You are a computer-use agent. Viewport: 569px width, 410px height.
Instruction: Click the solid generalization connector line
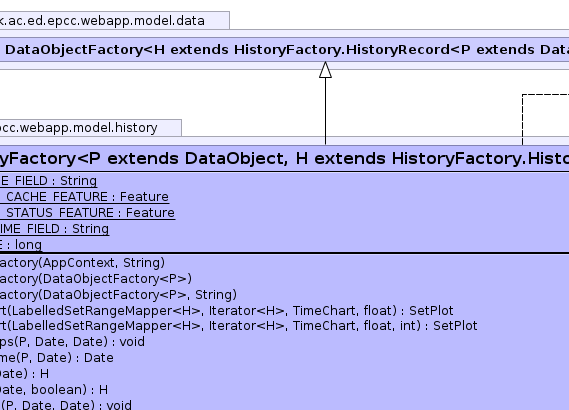(325, 111)
